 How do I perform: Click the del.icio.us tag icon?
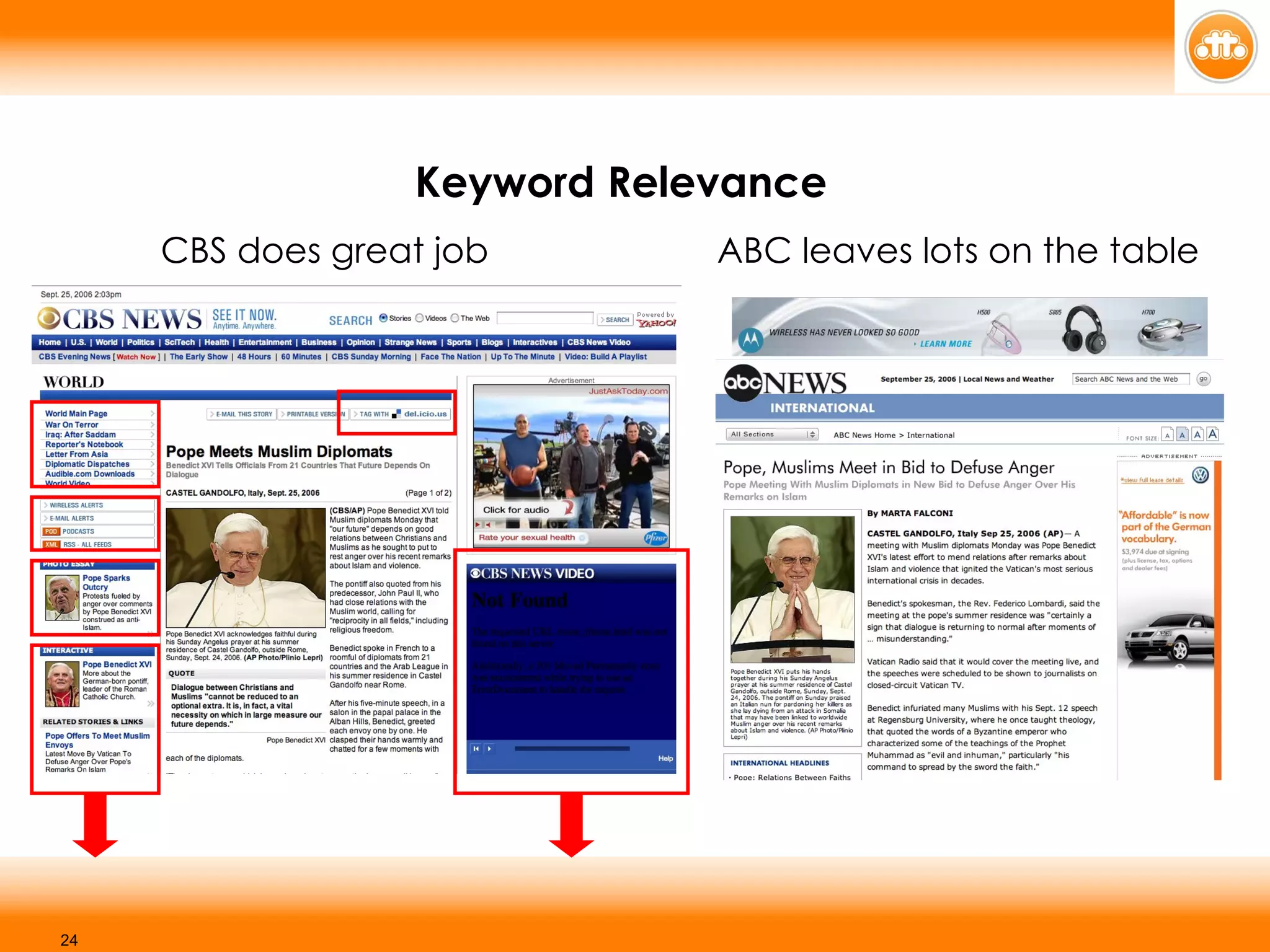pyautogui.click(x=396, y=414)
